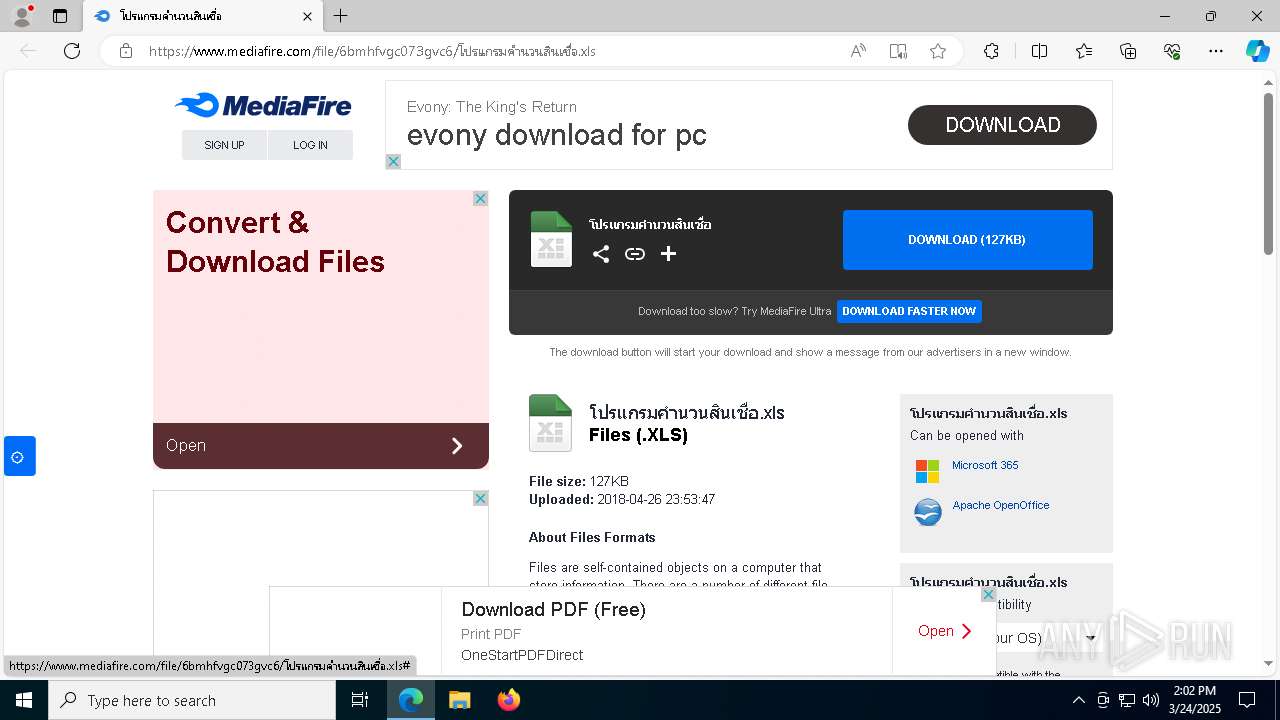This screenshot has height=720, width=1280.
Task: Open Edge Settings and more menu
Action: pyautogui.click(x=1216, y=51)
